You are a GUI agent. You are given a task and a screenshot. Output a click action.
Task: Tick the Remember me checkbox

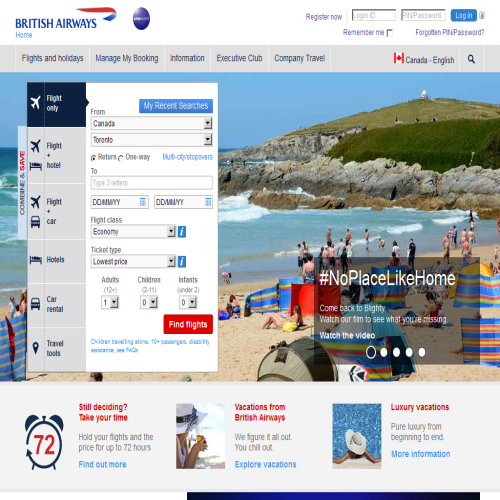click(x=390, y=33)
